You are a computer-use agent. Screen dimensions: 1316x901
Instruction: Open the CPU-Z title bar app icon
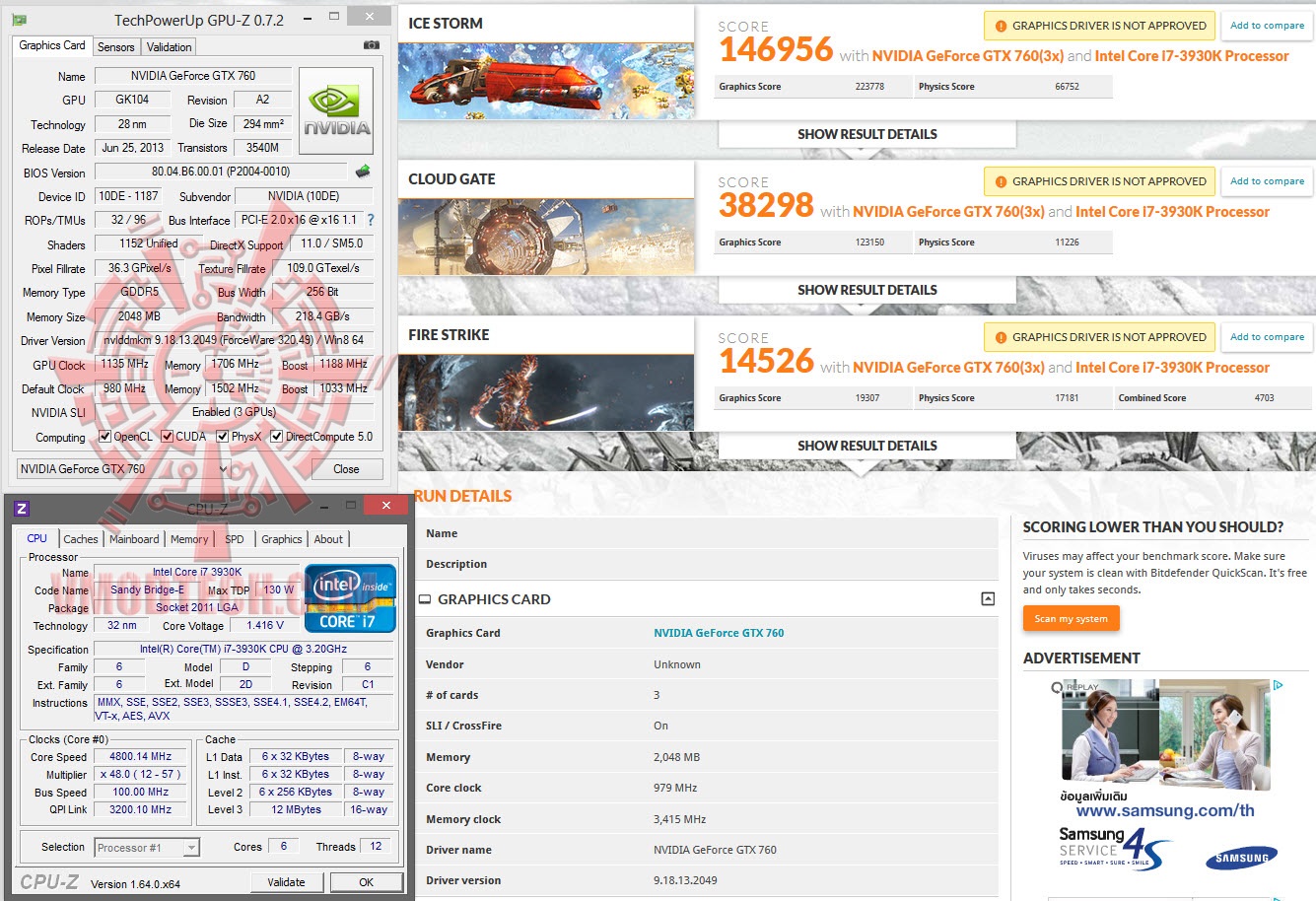tap(22, 509)
